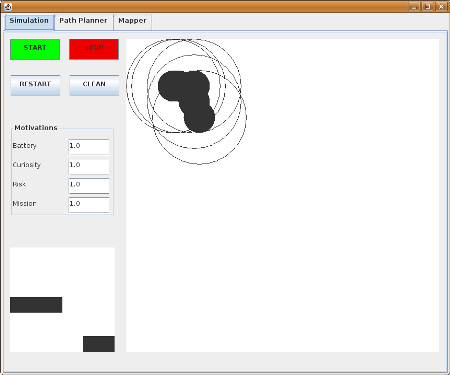450x375 pixels.
Task: Focus the Risk motivation input field
Action: tap(89, 186)
